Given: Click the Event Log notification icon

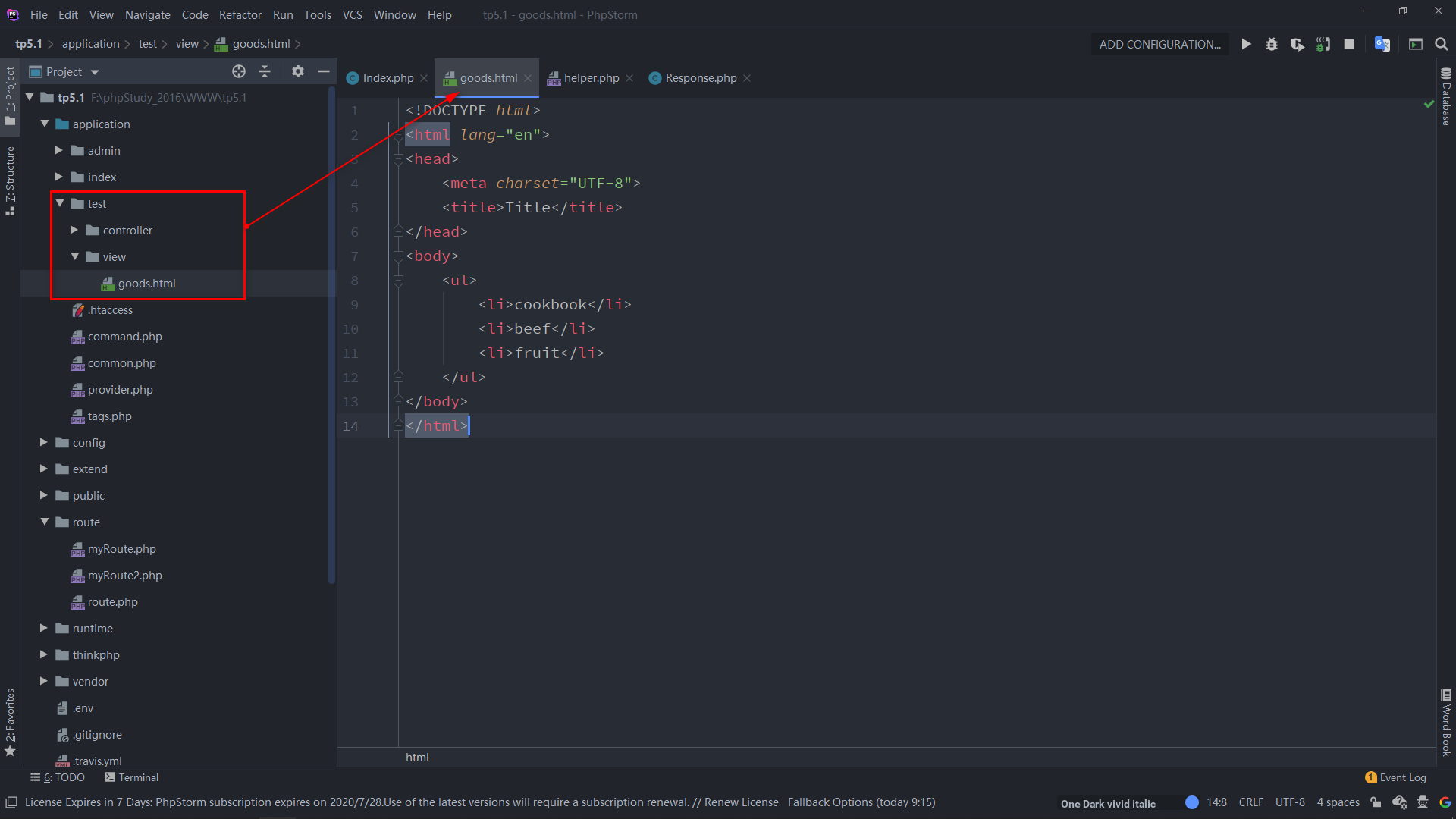Looking at the screenshot, I should click(x=1371, y=777).
